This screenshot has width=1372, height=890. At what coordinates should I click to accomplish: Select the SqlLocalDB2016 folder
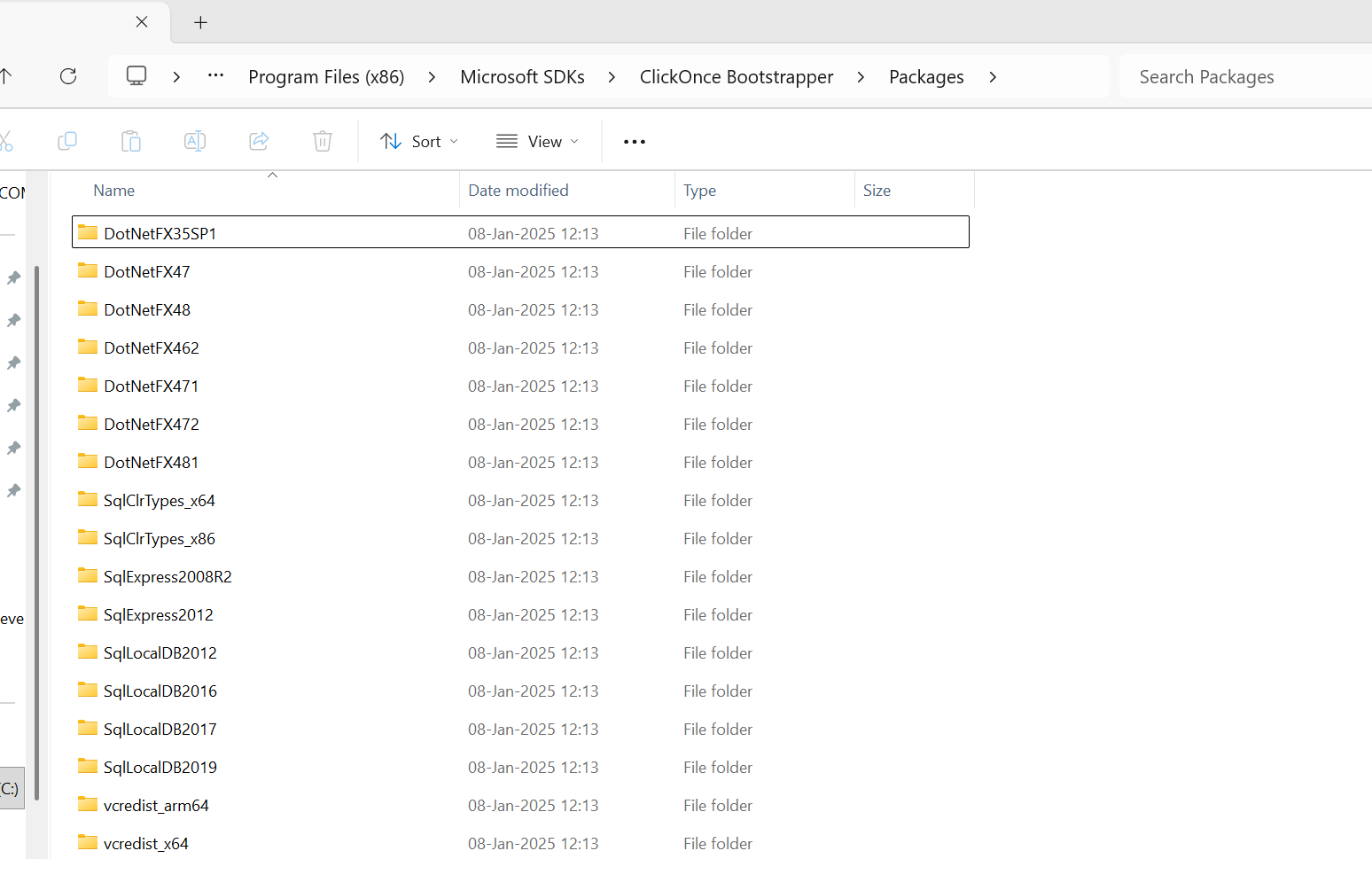pyautogui.click(x=520, y=691)
